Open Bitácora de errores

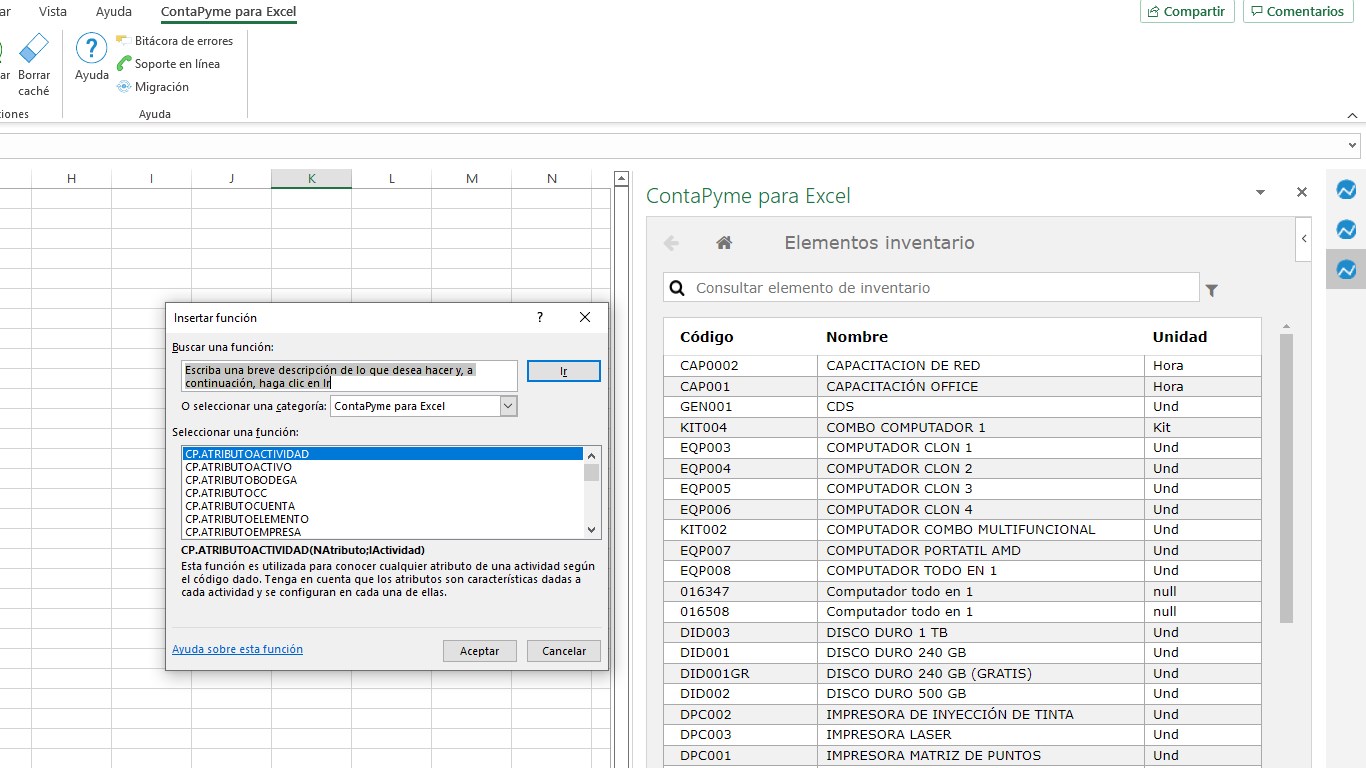click(x=175, y=41)
